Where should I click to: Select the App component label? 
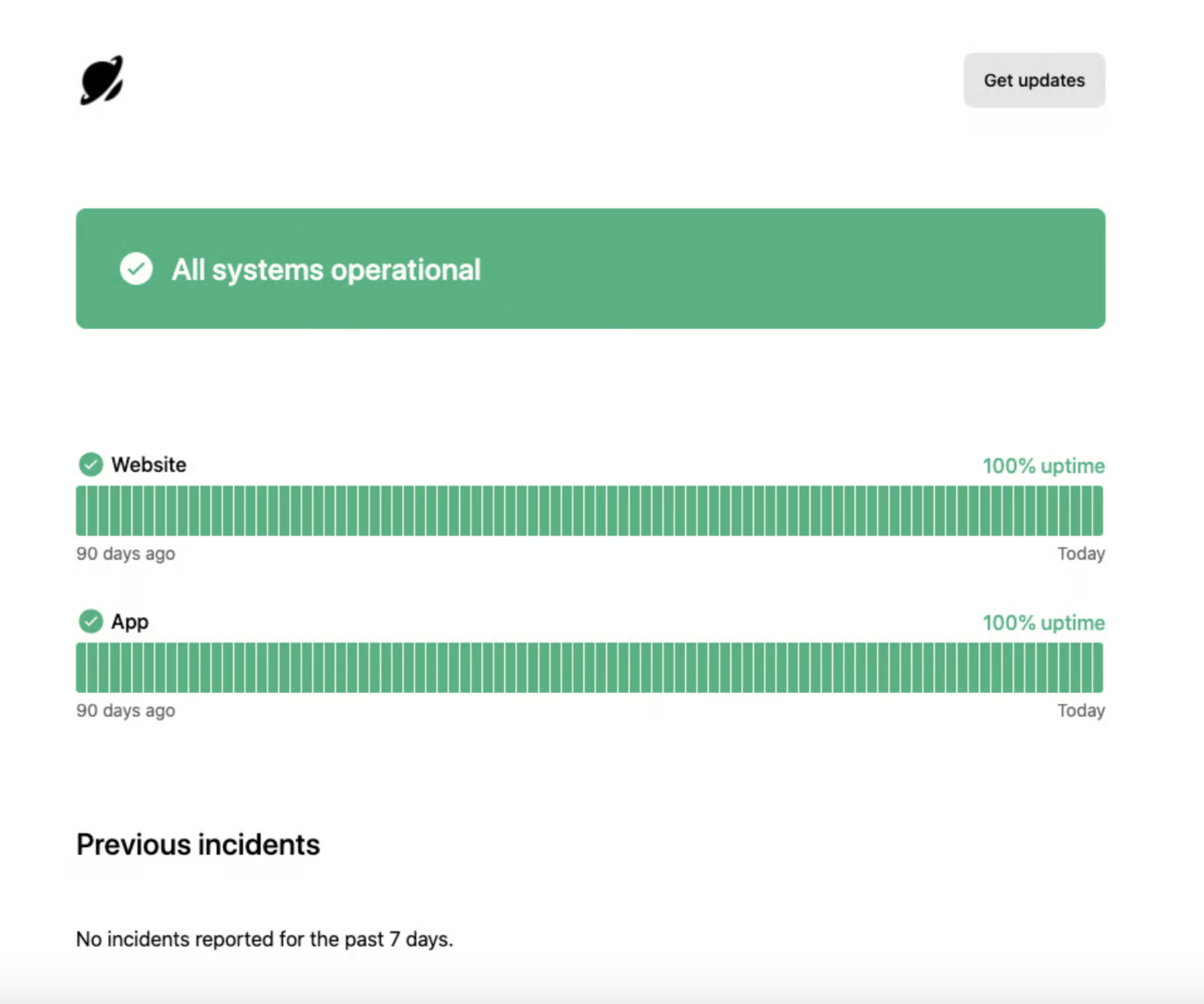[x=130, y=622]
